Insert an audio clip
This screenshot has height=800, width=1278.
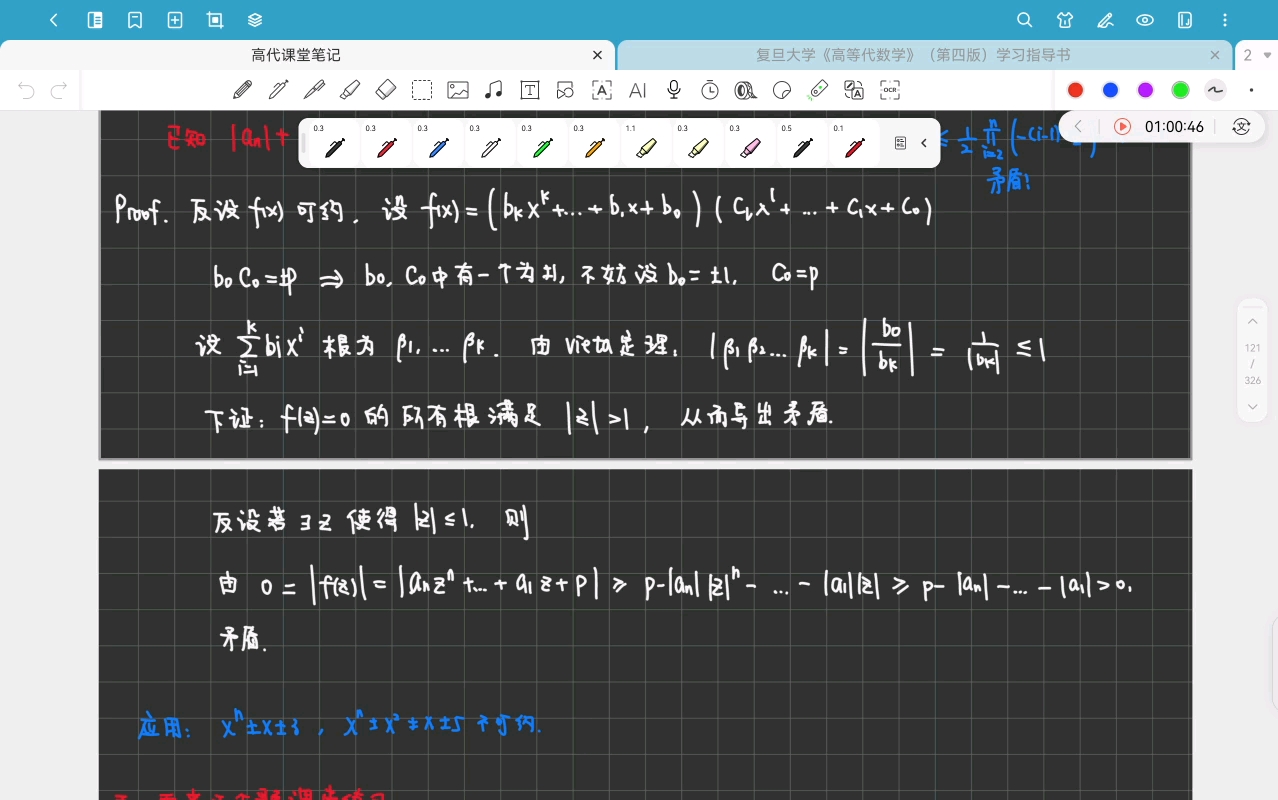click(494, 90)
